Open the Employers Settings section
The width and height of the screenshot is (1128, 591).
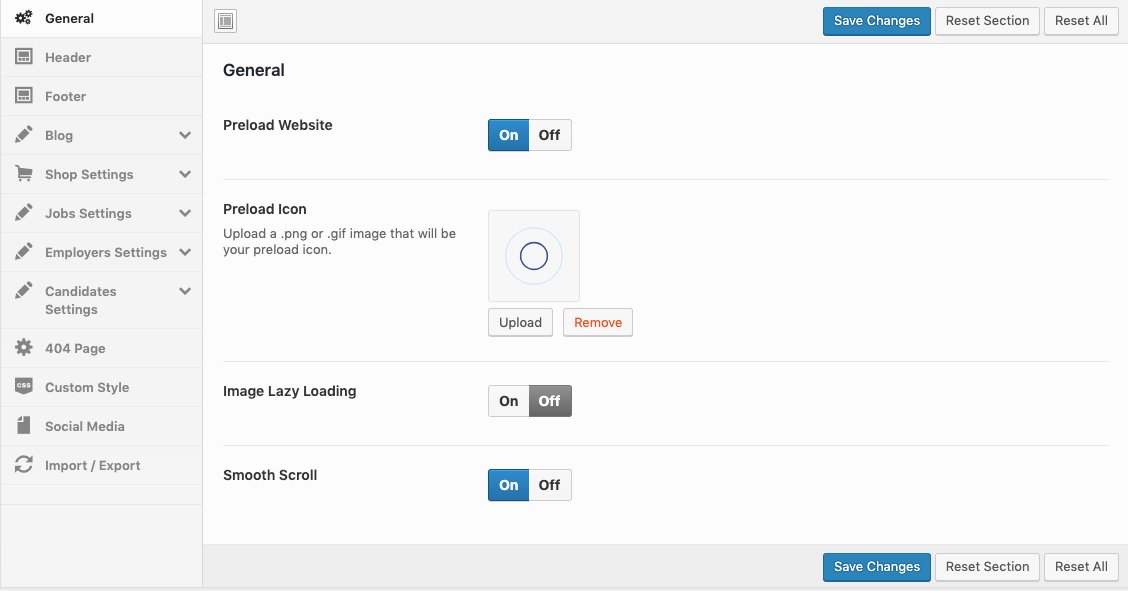click(x=105, y=252)
